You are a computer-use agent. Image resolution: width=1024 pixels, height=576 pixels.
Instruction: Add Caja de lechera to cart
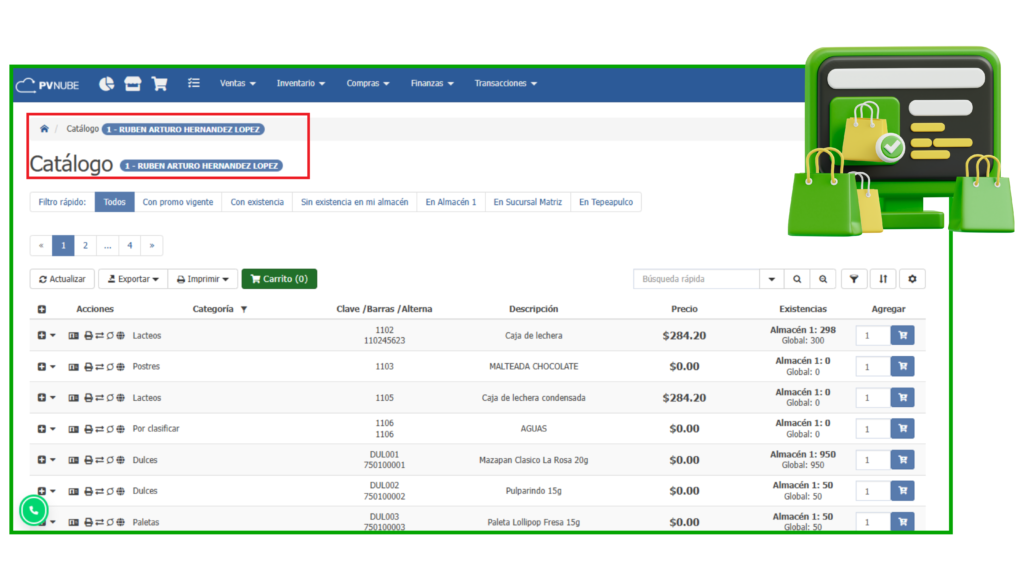pyautogui.click(x=902, y=336)
